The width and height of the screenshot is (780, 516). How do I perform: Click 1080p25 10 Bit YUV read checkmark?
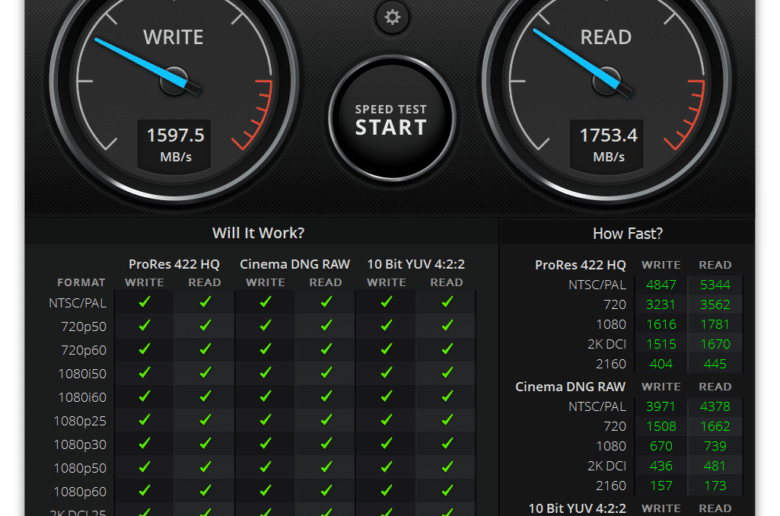(447, 419)
